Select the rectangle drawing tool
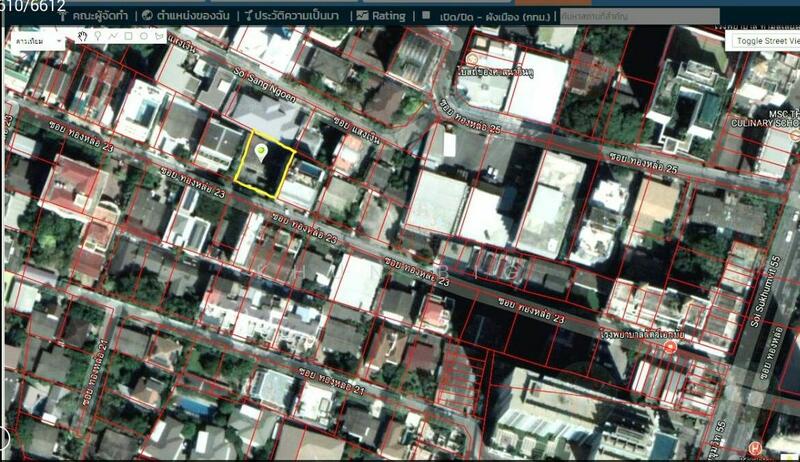Image resolution: width=800 pixels, height=462 pixels. (128, 36)
